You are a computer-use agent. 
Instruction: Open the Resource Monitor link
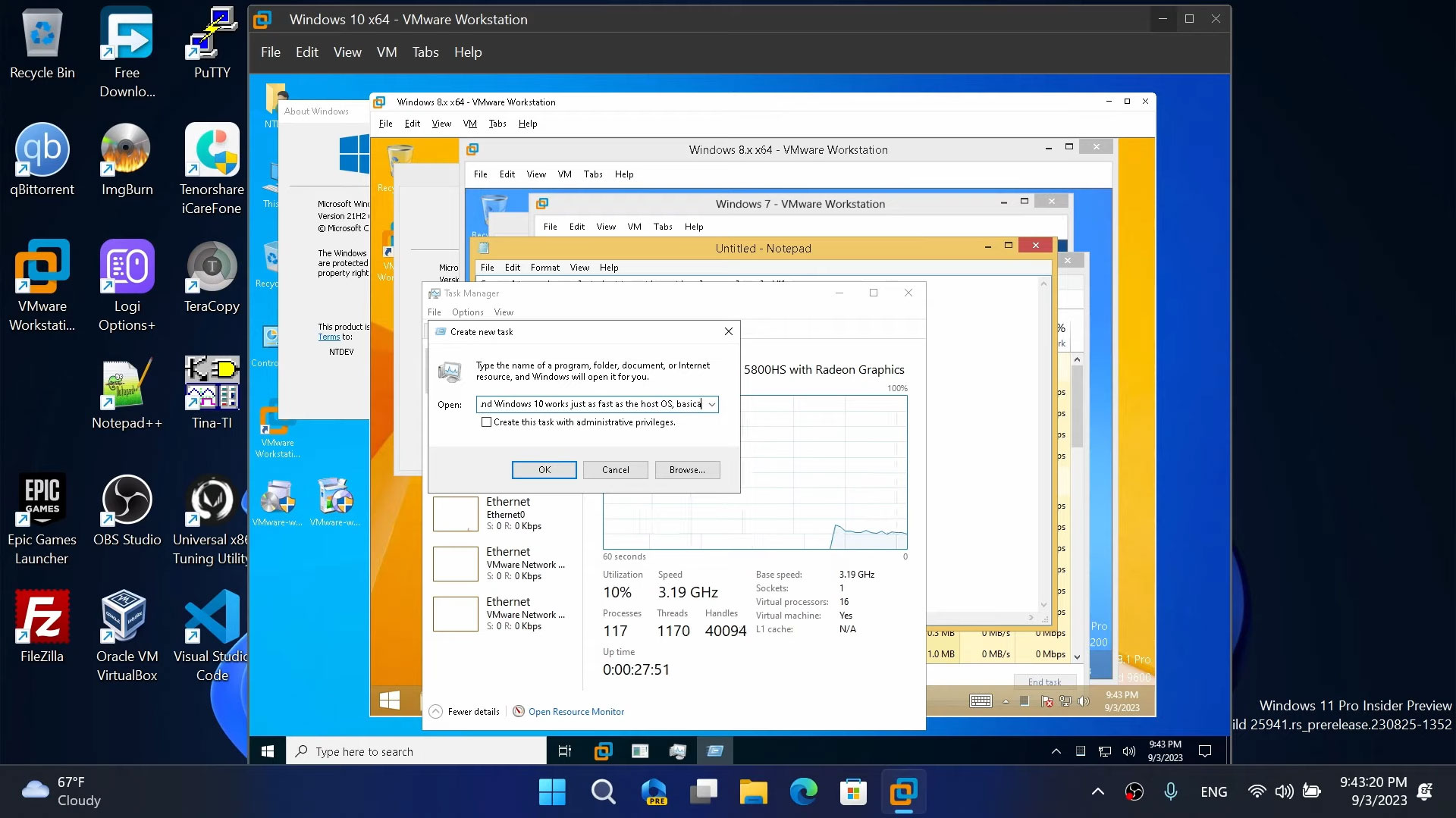click(576, 712)
